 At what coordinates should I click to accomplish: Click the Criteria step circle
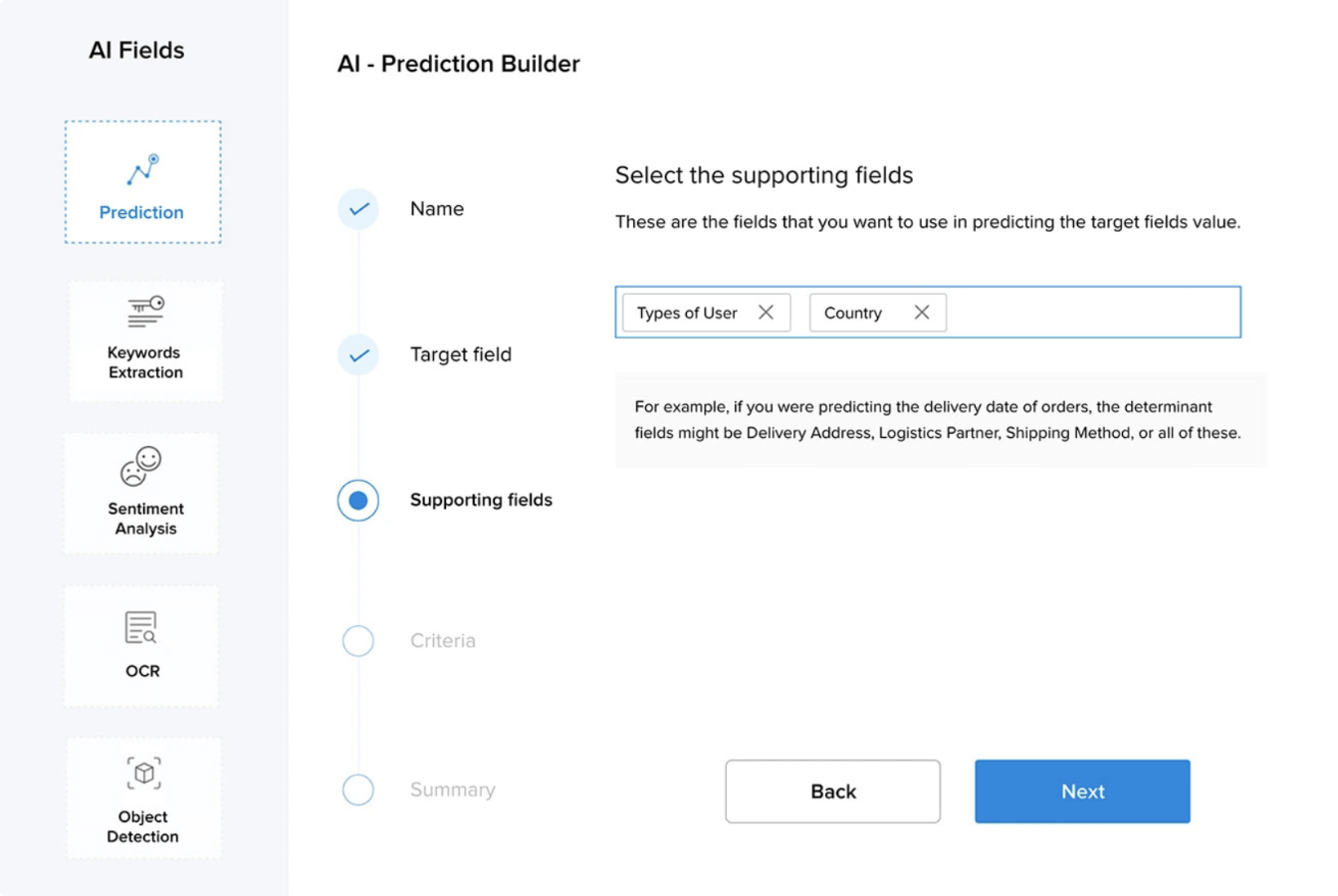coord(358,641)
